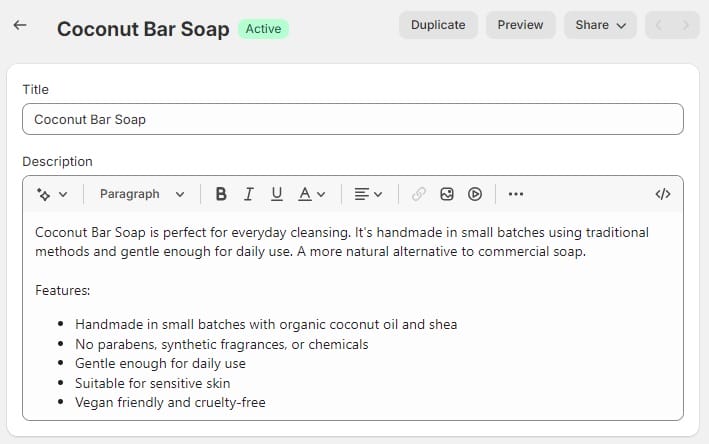Click the back arrow icon
The height and width of the screenshot is (444, 709).
(20, 25)
